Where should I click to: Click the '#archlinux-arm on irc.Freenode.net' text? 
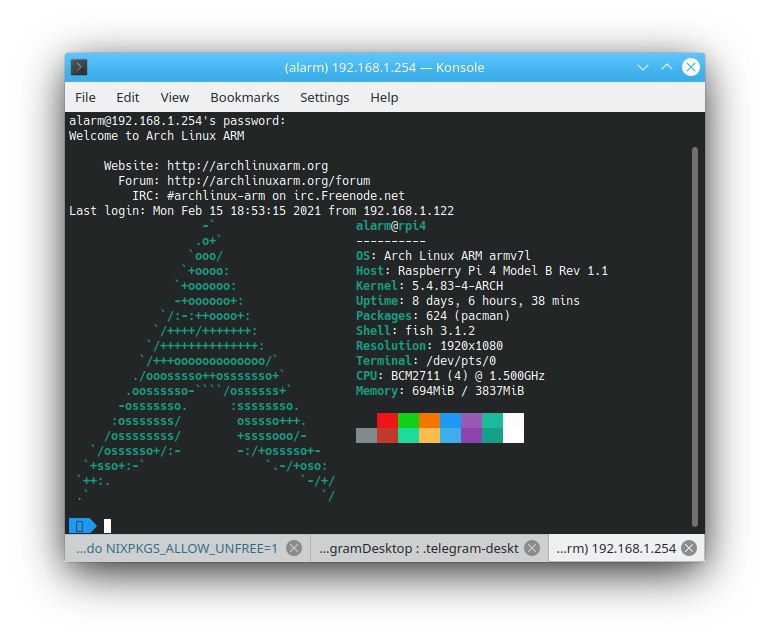pyautogui.click(x=286, y=196)
